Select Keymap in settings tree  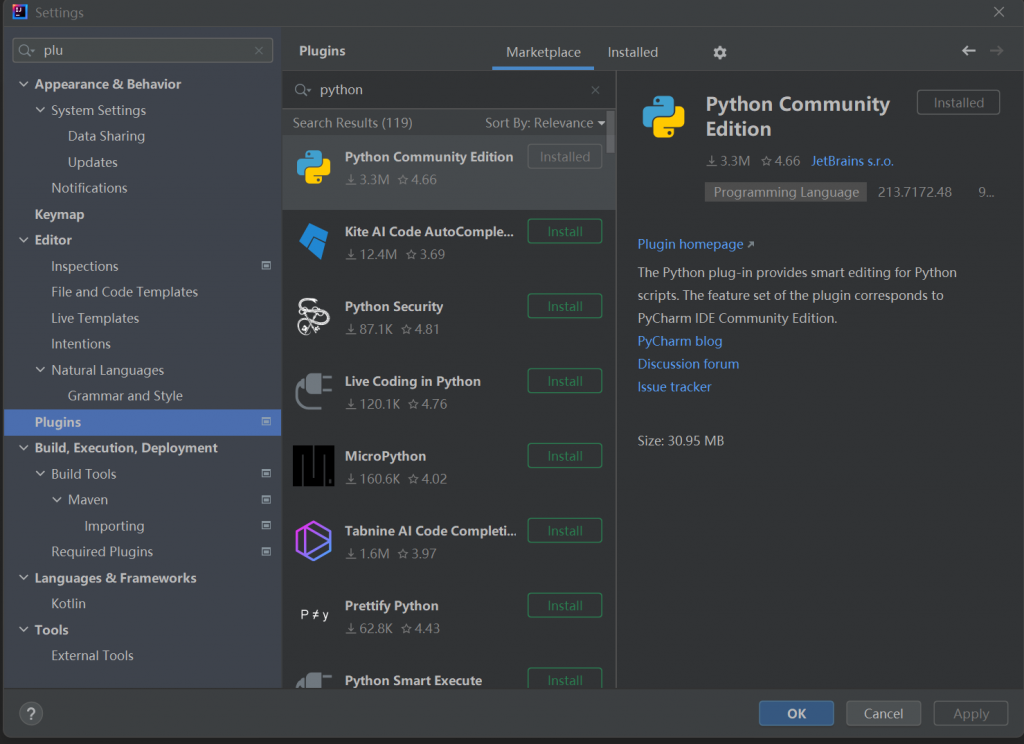pyautogui.click(x=59, y=214)
